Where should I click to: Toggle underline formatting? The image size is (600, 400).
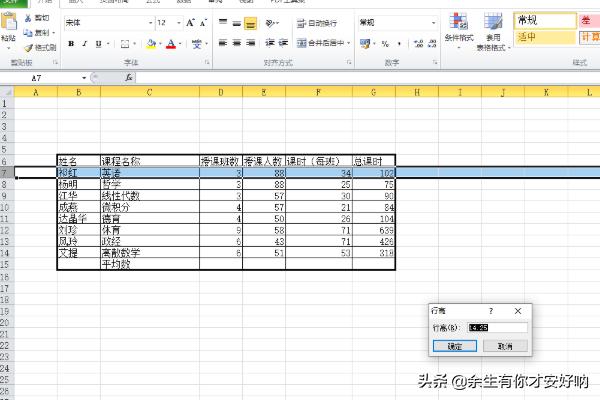pyautogui.click(x=98, y=44)
